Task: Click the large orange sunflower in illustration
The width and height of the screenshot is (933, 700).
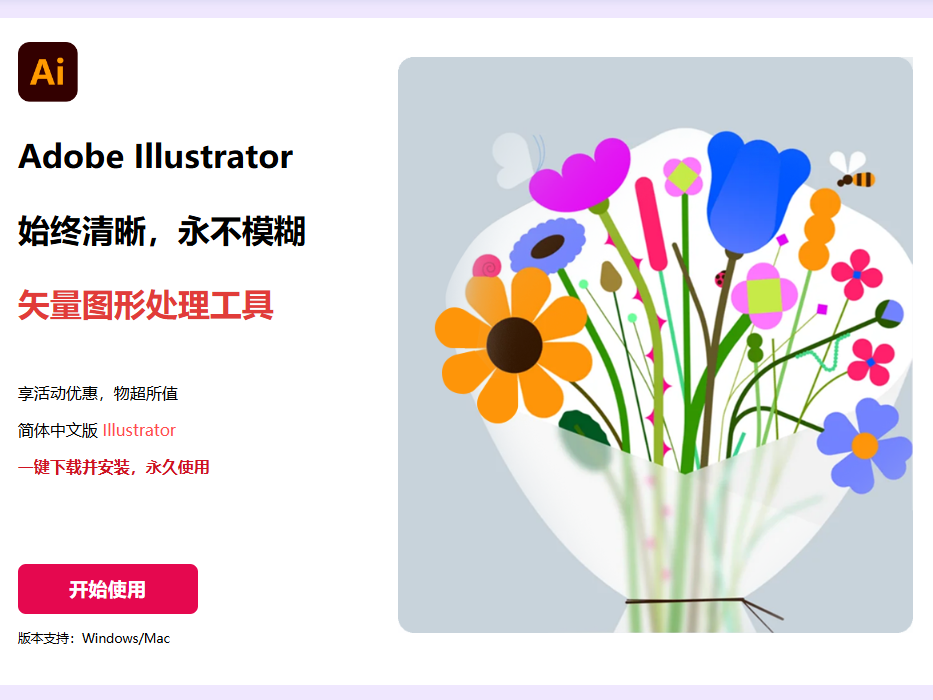Action: click(x=513, y=345)
